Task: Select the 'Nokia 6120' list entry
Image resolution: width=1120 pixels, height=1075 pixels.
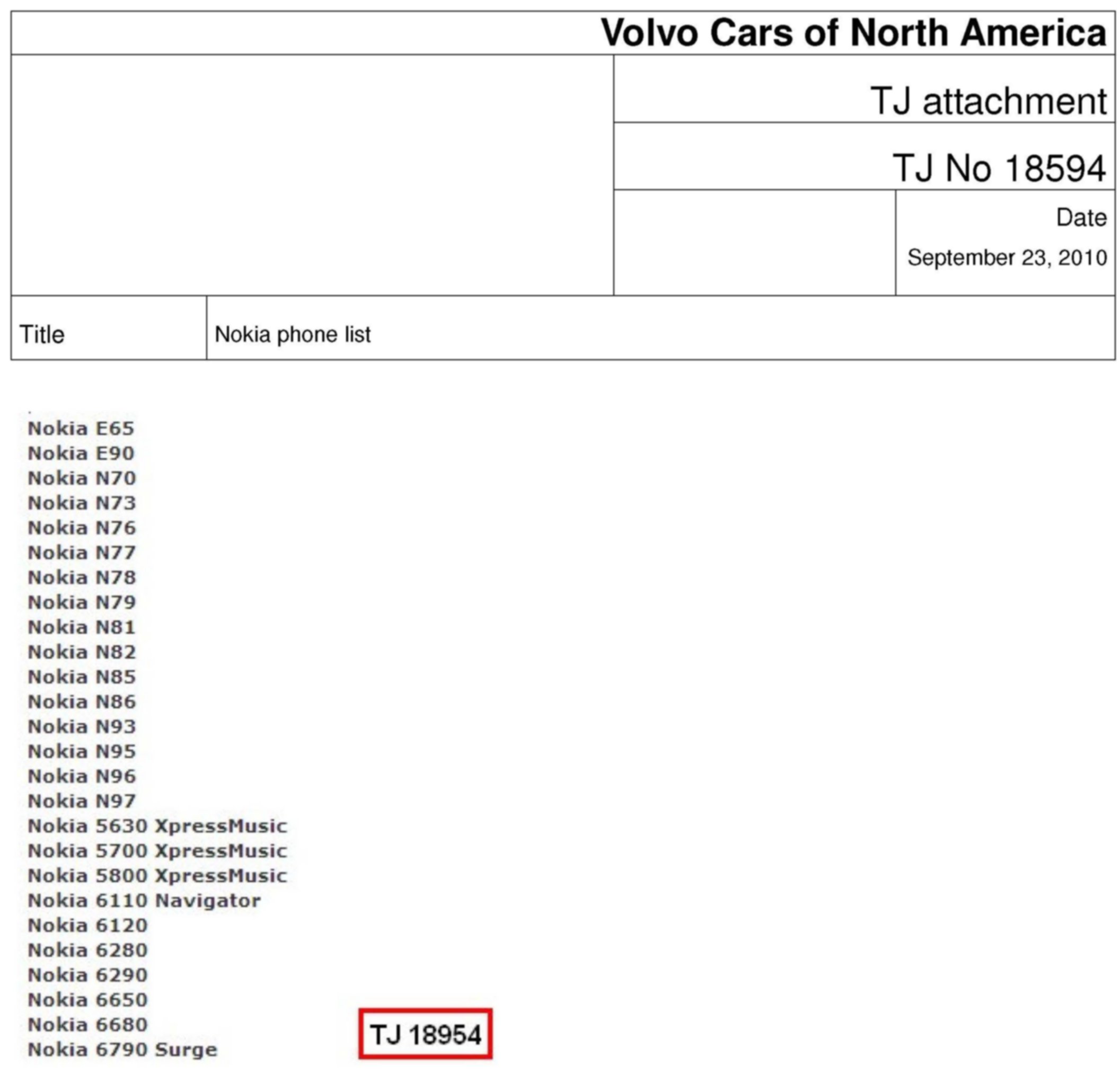Action: coord(87,926)
